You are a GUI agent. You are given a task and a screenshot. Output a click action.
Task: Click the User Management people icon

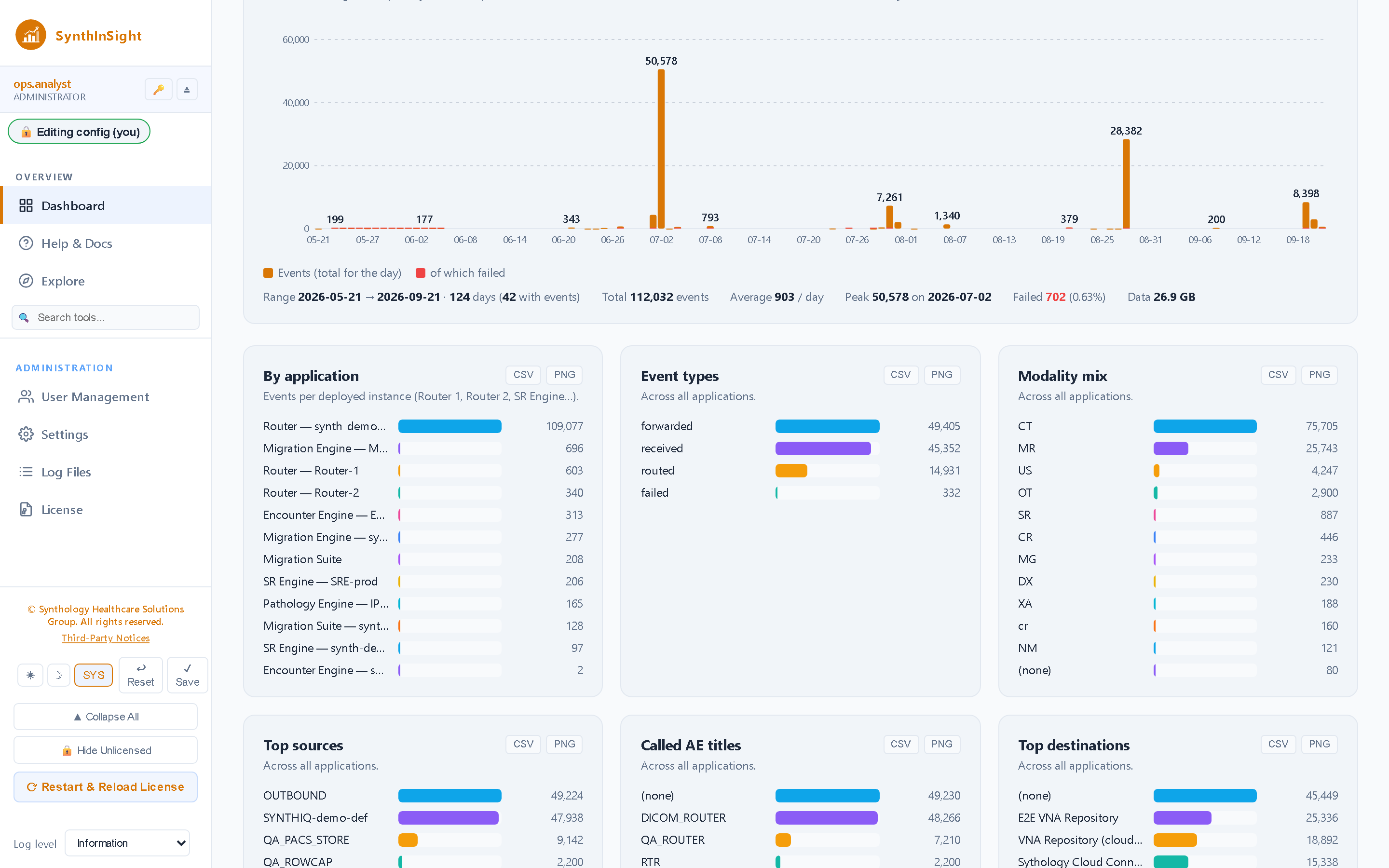(x=26, y=397)
